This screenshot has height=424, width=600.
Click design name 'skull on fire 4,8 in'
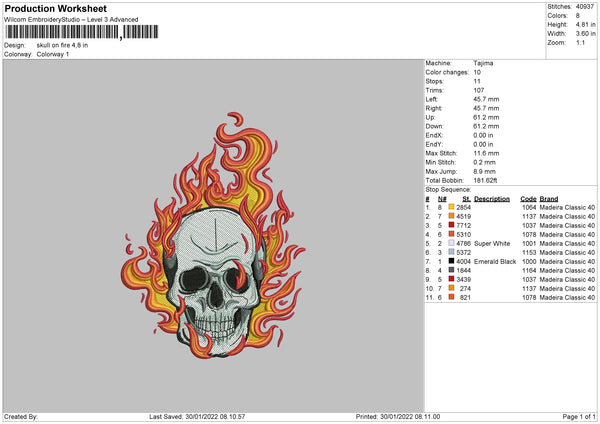click(62, 45)
